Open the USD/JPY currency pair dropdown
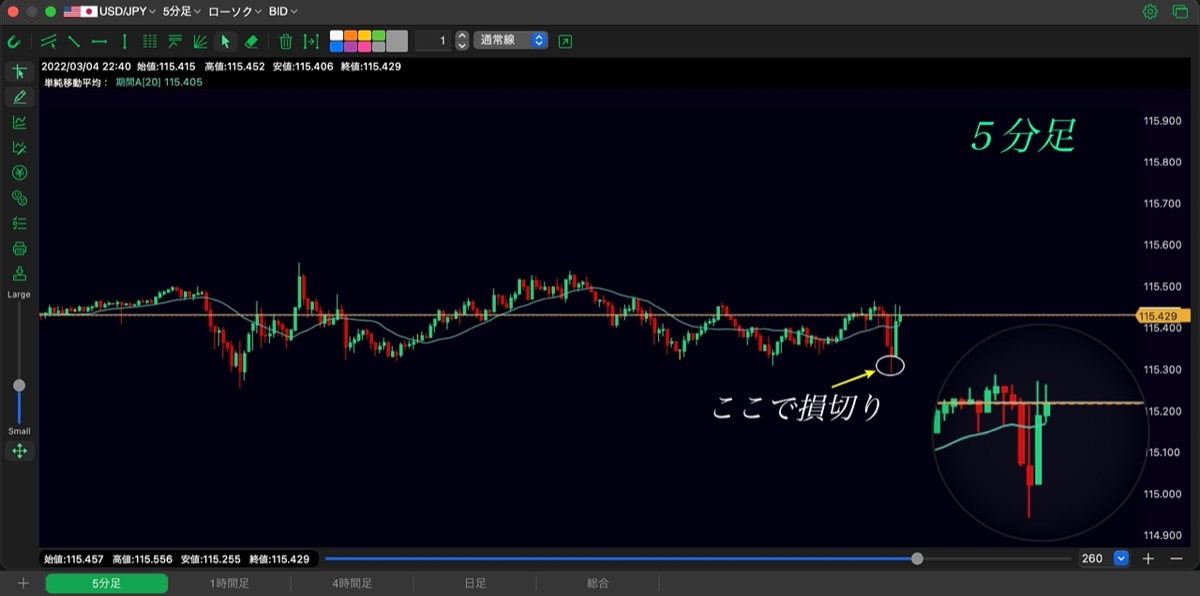Image resolution: width=1200 pixels, height=596 pixels. (110, 11)
